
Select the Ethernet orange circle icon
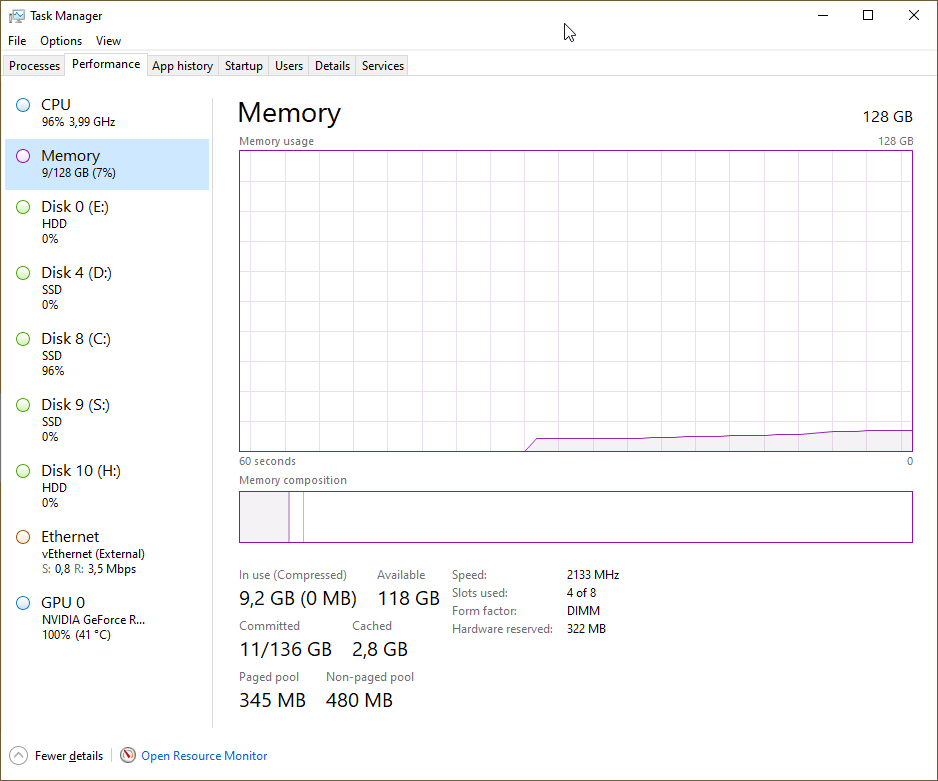(23, 537)
